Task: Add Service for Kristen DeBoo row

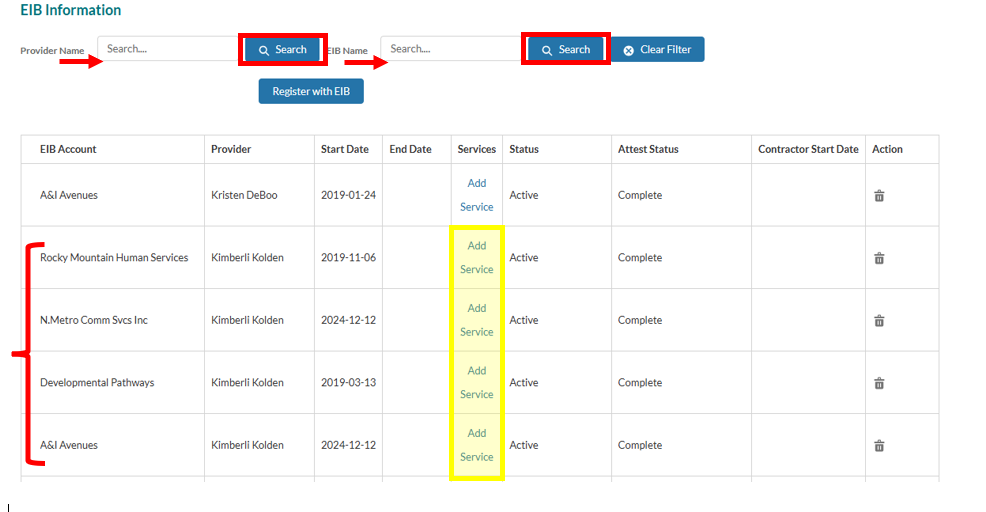Action: 477,195
